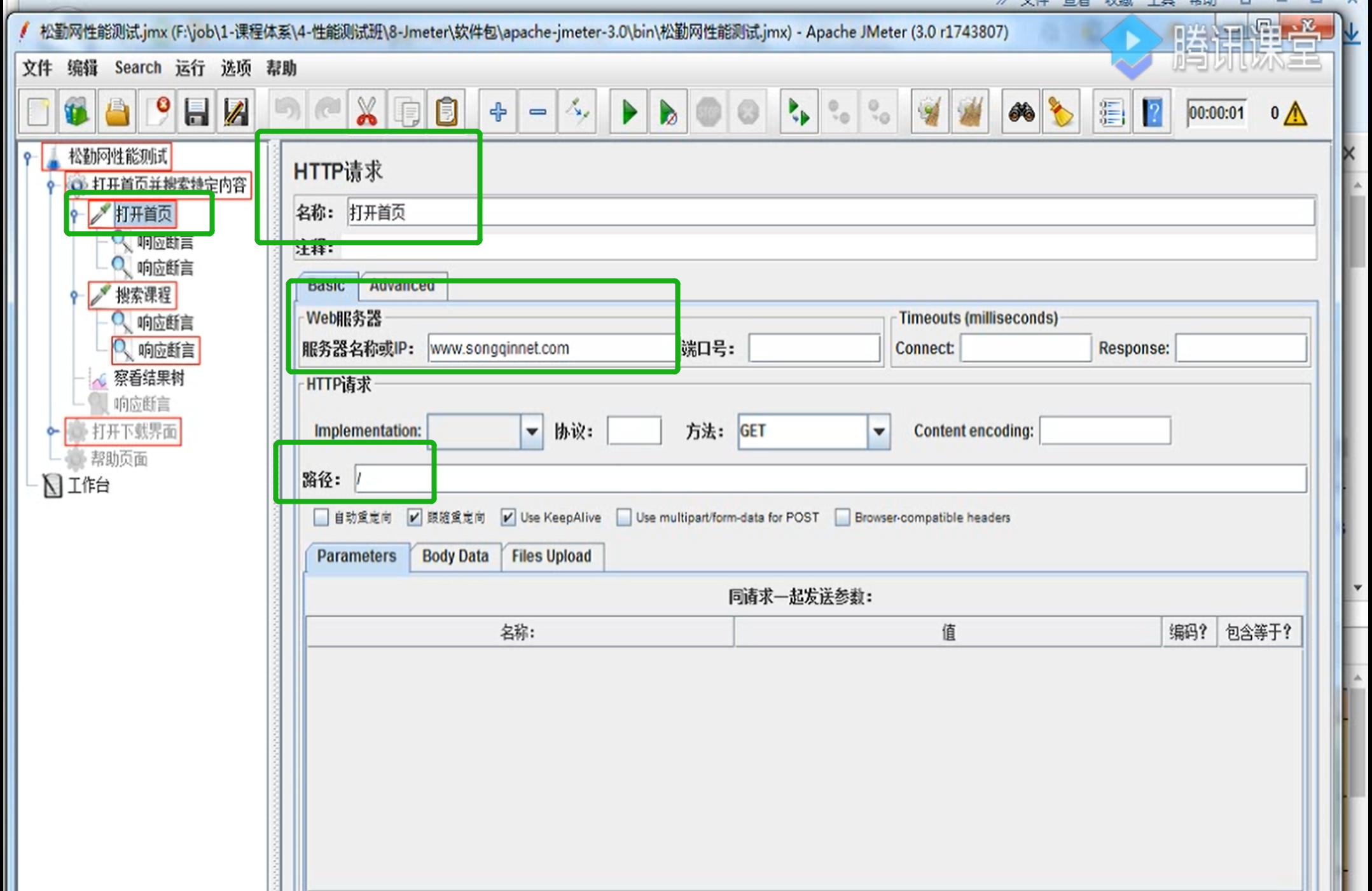Click the Start No Pauses icon
Image resolution: width=1372 pixels, height=891 pixels.
[x=667, y=113]
